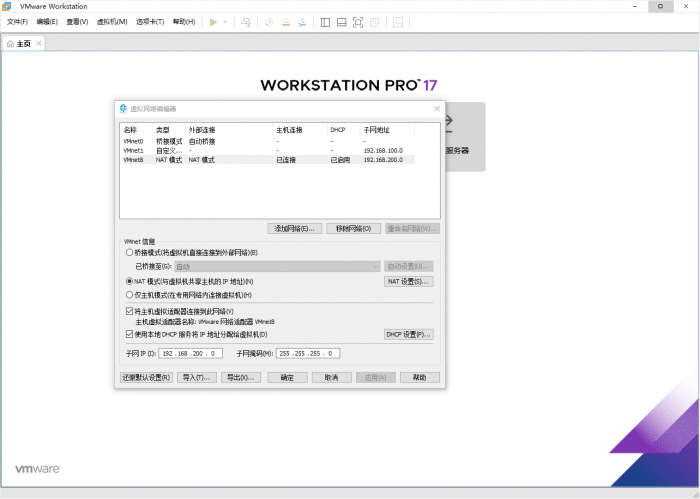The width and height of the screenshot is (700, 499).
Task: Uncheck the local DHCP service checkbox
Action: click(x=129, y=334)
